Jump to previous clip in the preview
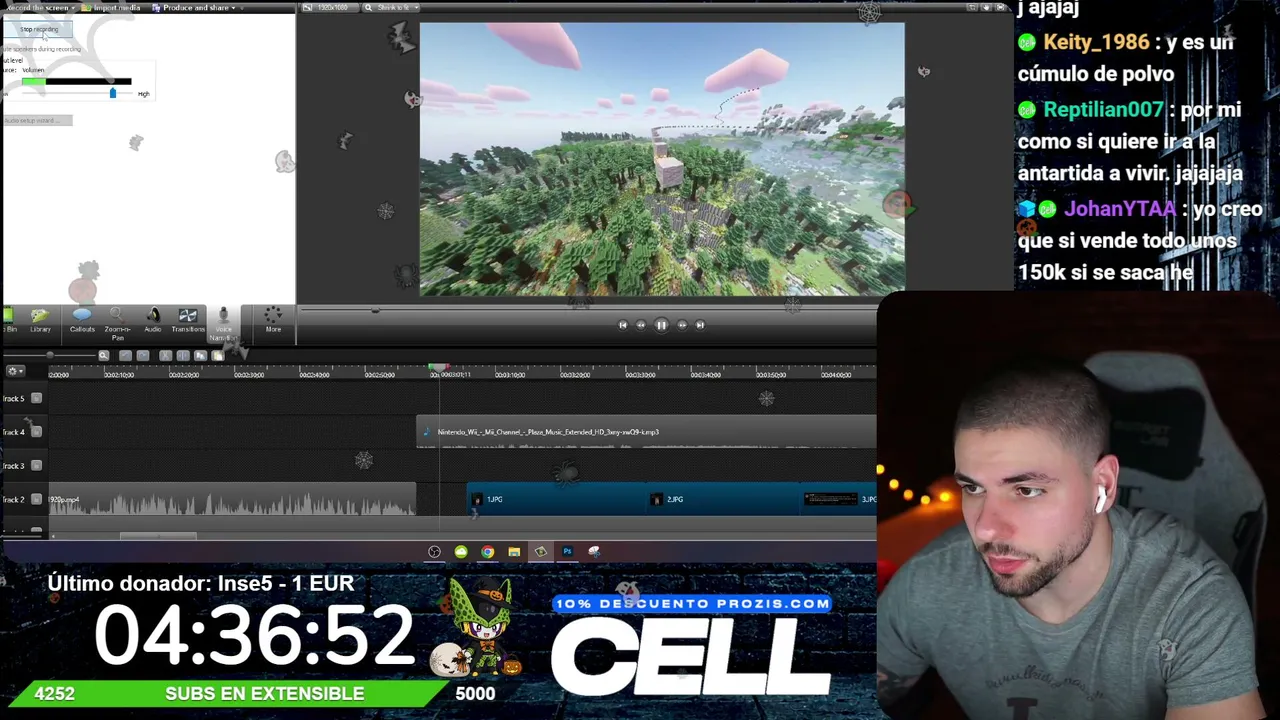Image resolution: width=1280 pixels, height=720 pixels. point(623,325)
